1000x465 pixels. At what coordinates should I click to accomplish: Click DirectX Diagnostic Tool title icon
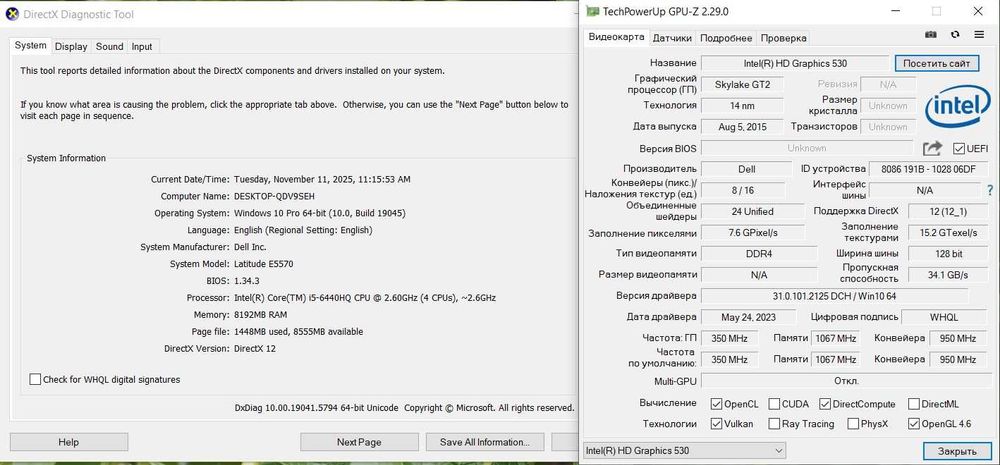(x=11, y=13)
